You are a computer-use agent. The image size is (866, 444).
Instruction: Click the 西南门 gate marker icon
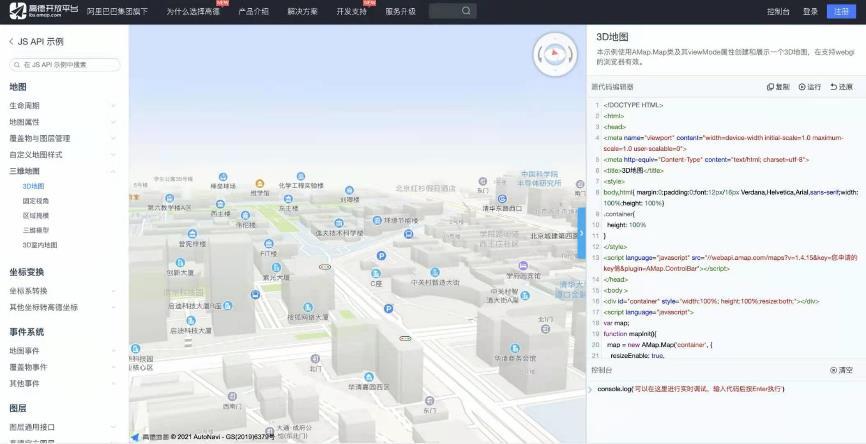point(232,396)
